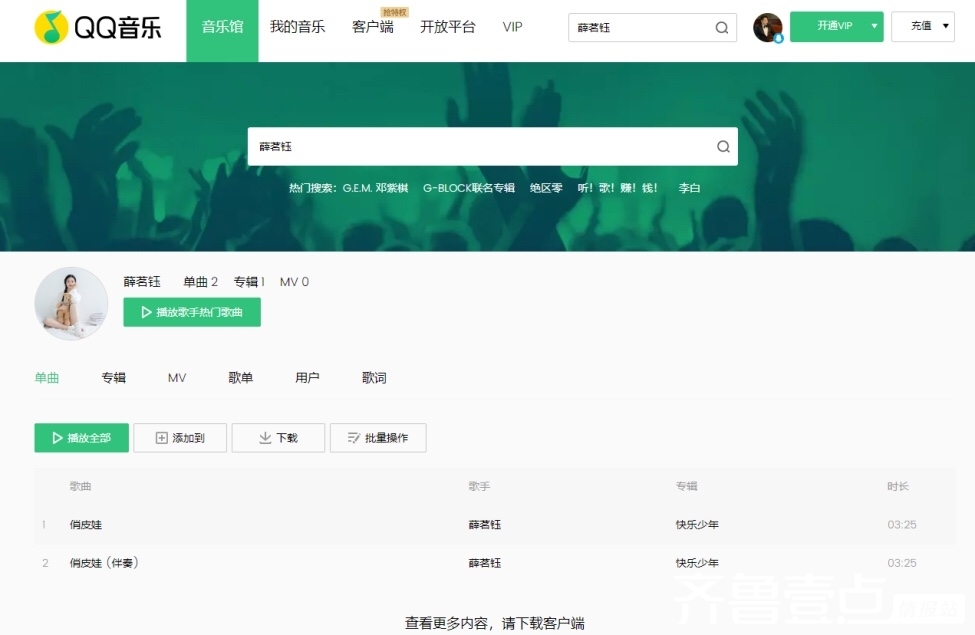975x635 pixels.
Task: Open the song 俏皮娃 in row 1
Action: click(86, 524)
